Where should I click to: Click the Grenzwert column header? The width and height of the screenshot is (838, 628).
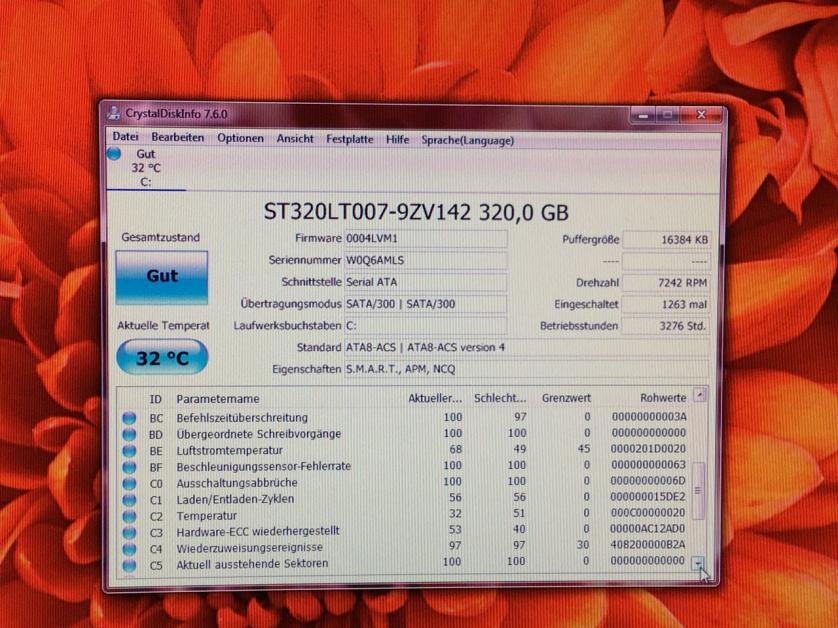pyautogui.click(x=566, y=398)
